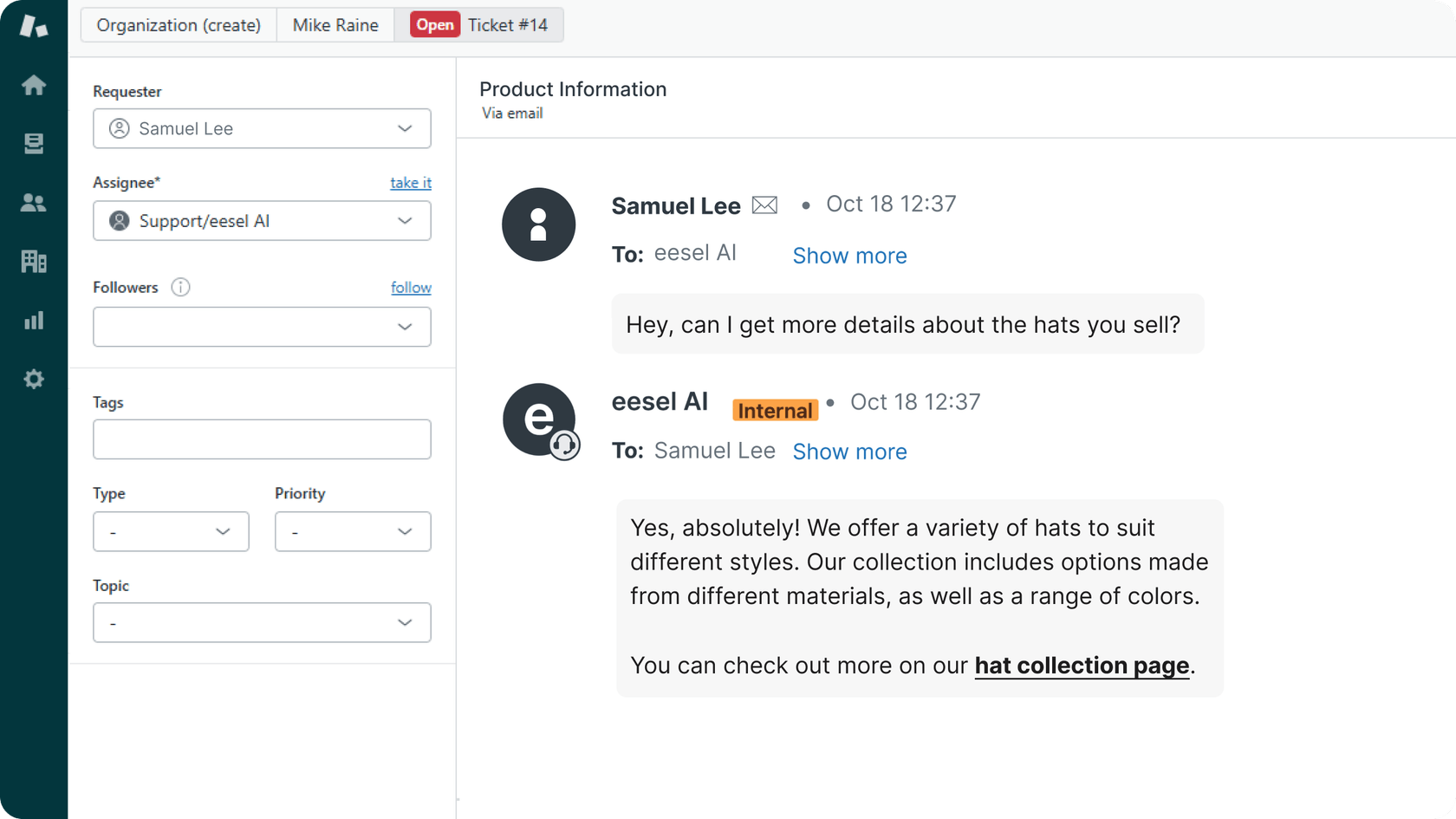The width and height of the screenshot is (1456, 819).
Task: Open the Organizations sidebar icon
Action: [x=33, y=261]
